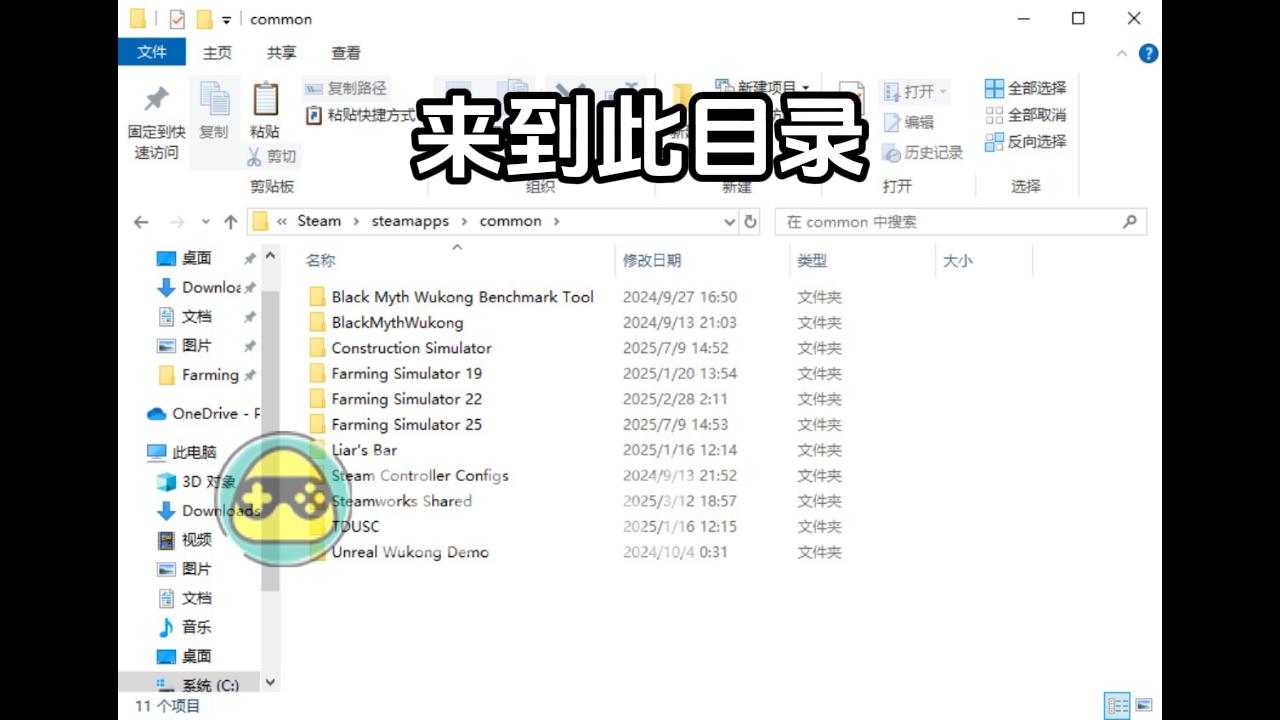
Task: Expand the address bar history dropdown
Action: 729,222
